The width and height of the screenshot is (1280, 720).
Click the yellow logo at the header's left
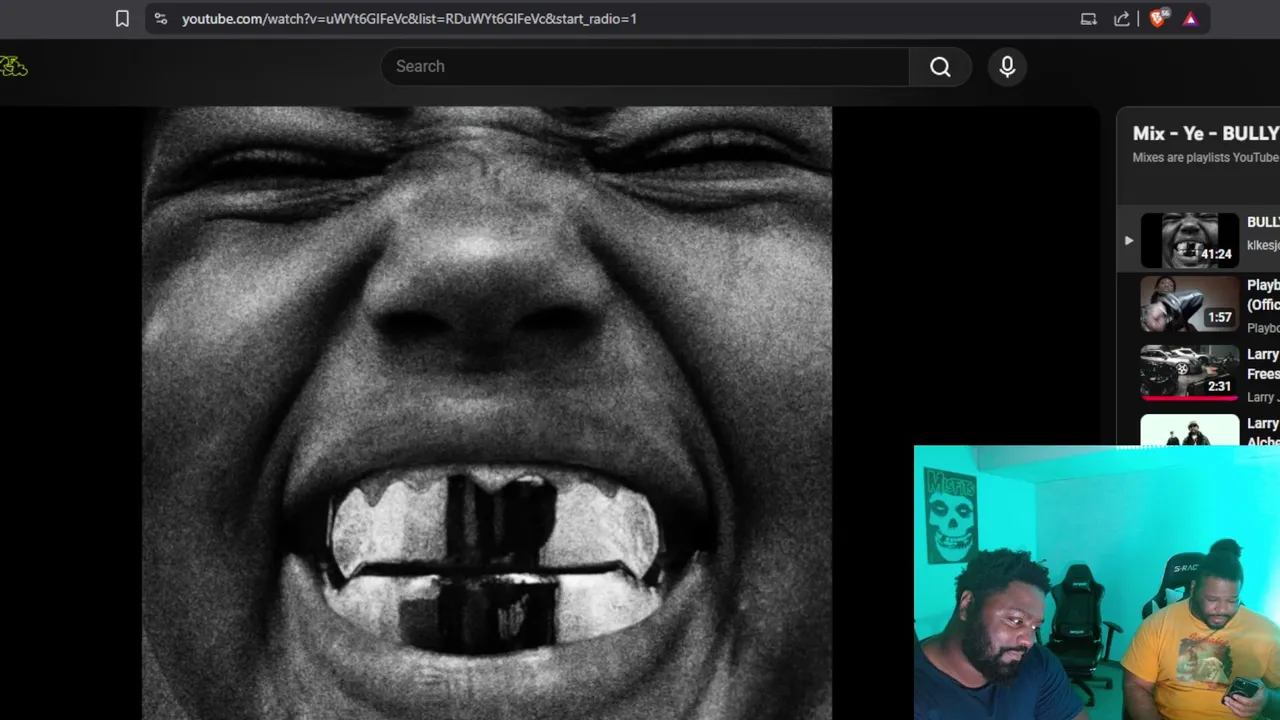pyautogui.click(x=13, y=66)
